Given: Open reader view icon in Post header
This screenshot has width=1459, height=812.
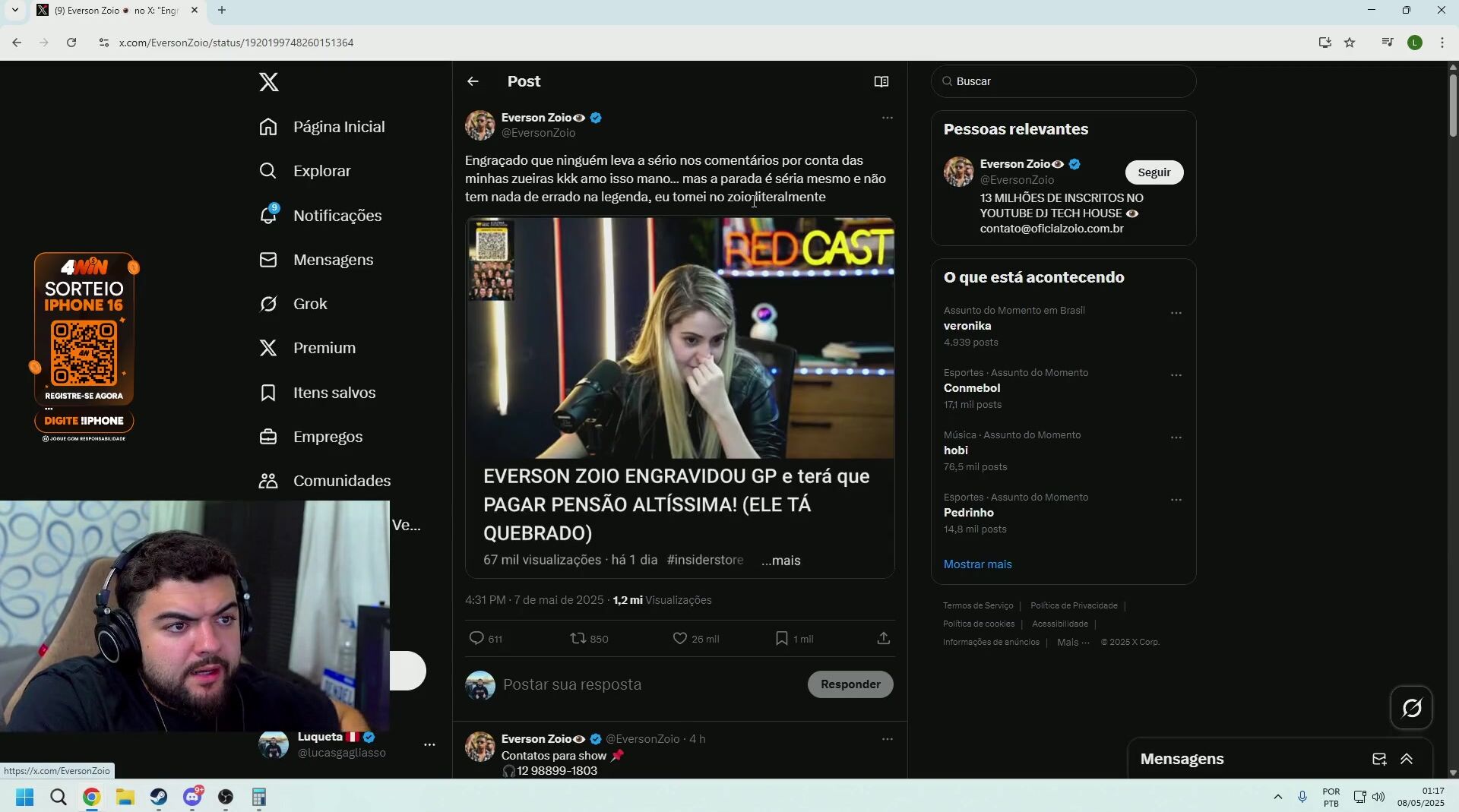Looking at the screenshot, I should point(881,81).
